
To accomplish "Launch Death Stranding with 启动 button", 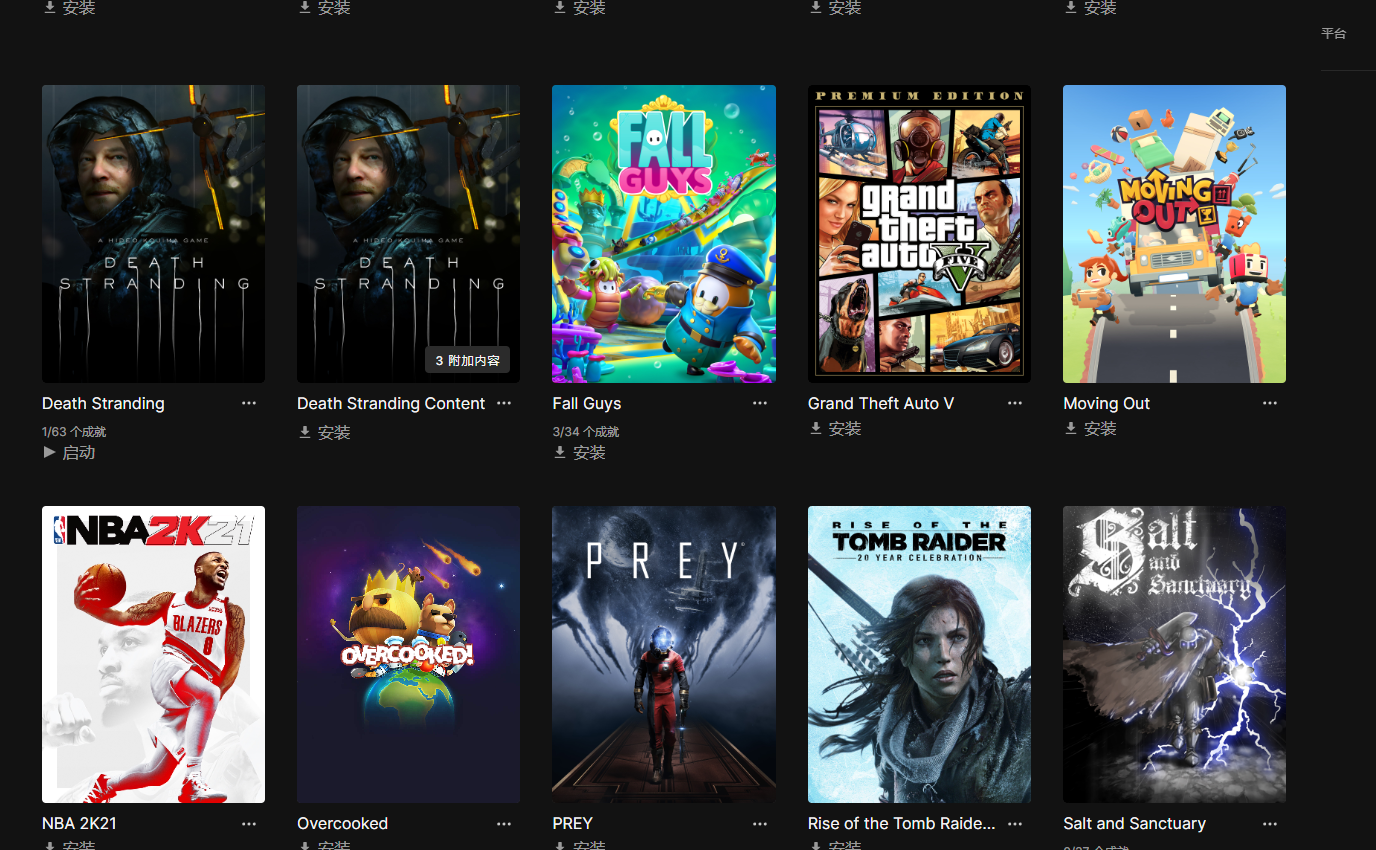I will [69, 452].
